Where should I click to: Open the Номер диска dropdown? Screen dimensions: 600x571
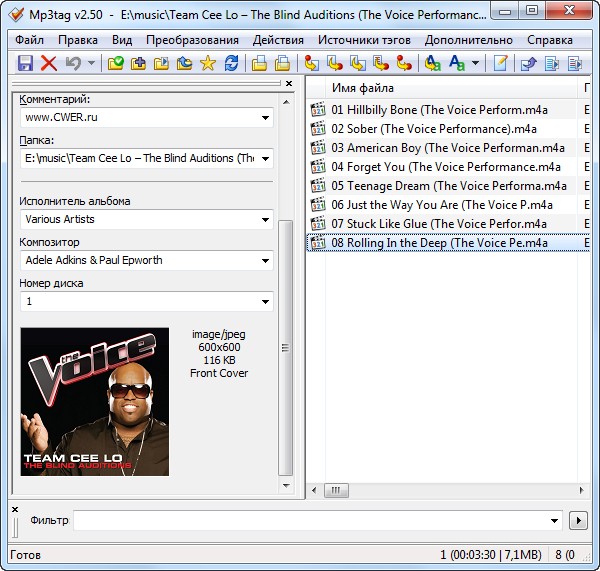pyautogui.click(x=265, y=301)
